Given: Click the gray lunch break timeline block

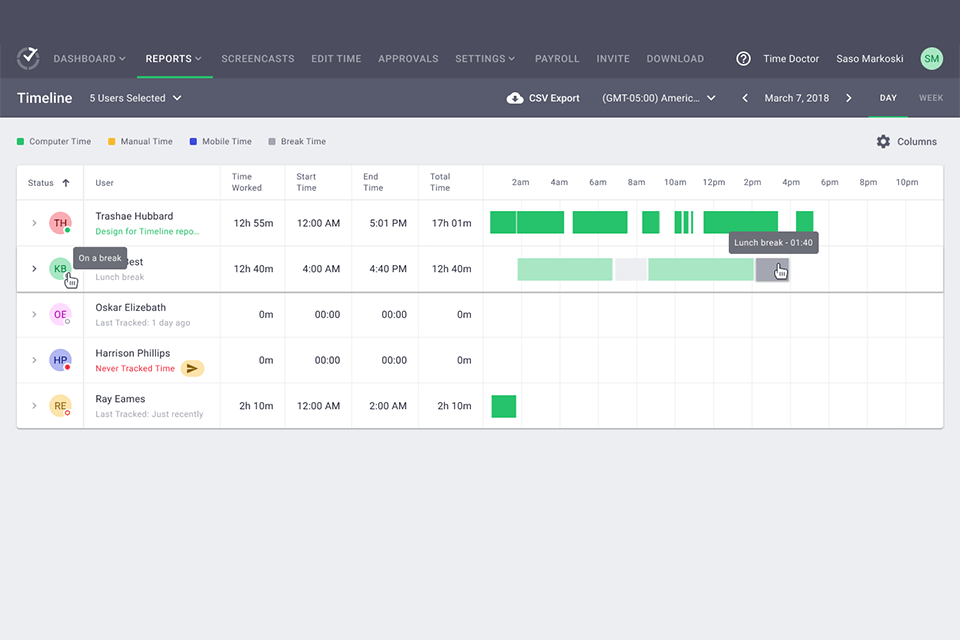Looking at the screenshot, I should [x=771, y=269].
